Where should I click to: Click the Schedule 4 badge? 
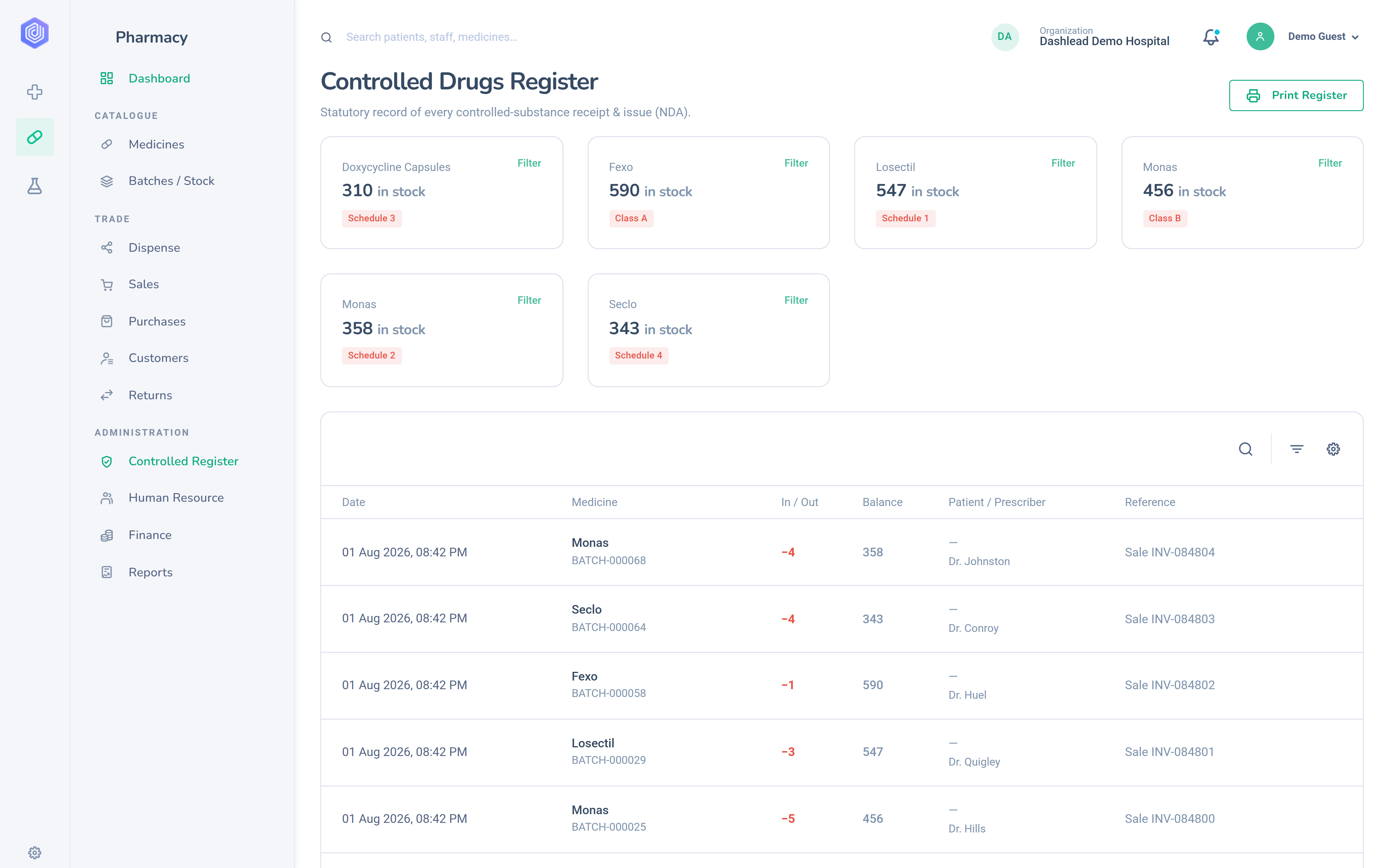[638, 355]
